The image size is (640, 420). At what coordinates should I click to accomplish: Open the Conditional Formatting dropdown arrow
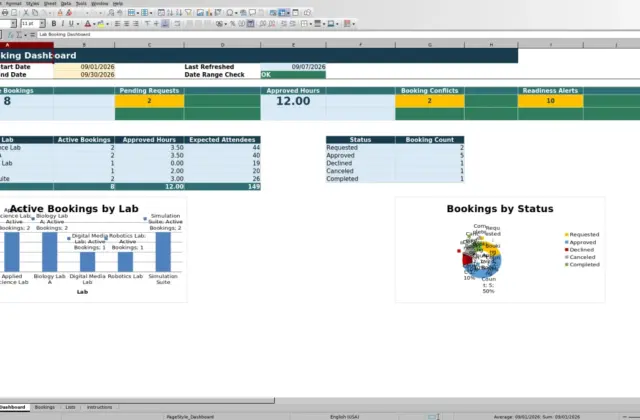tap(353, 24)
